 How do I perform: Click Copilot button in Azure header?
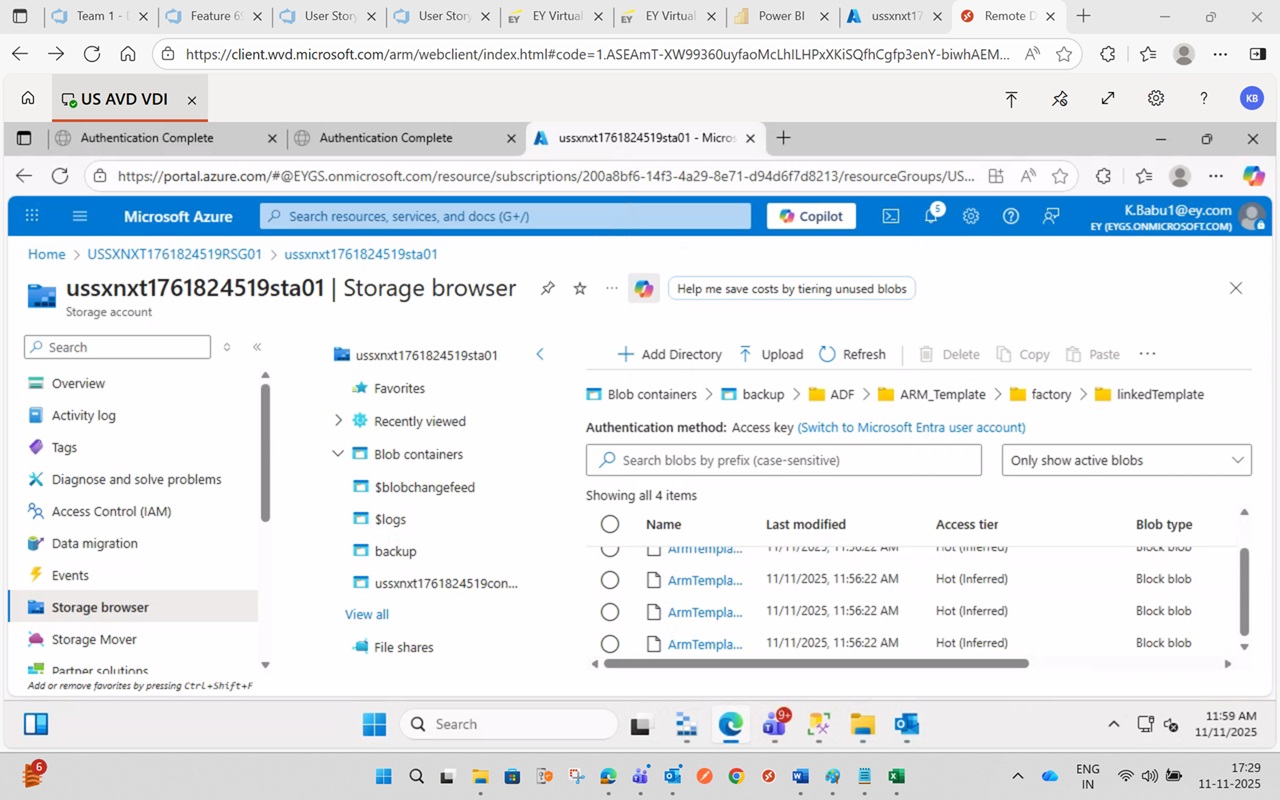pyautogui.click(x=811, y=216)
